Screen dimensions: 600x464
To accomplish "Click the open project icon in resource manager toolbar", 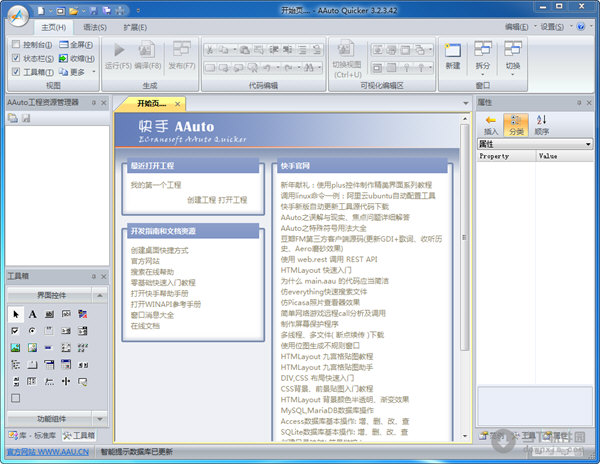I will 13,118.
